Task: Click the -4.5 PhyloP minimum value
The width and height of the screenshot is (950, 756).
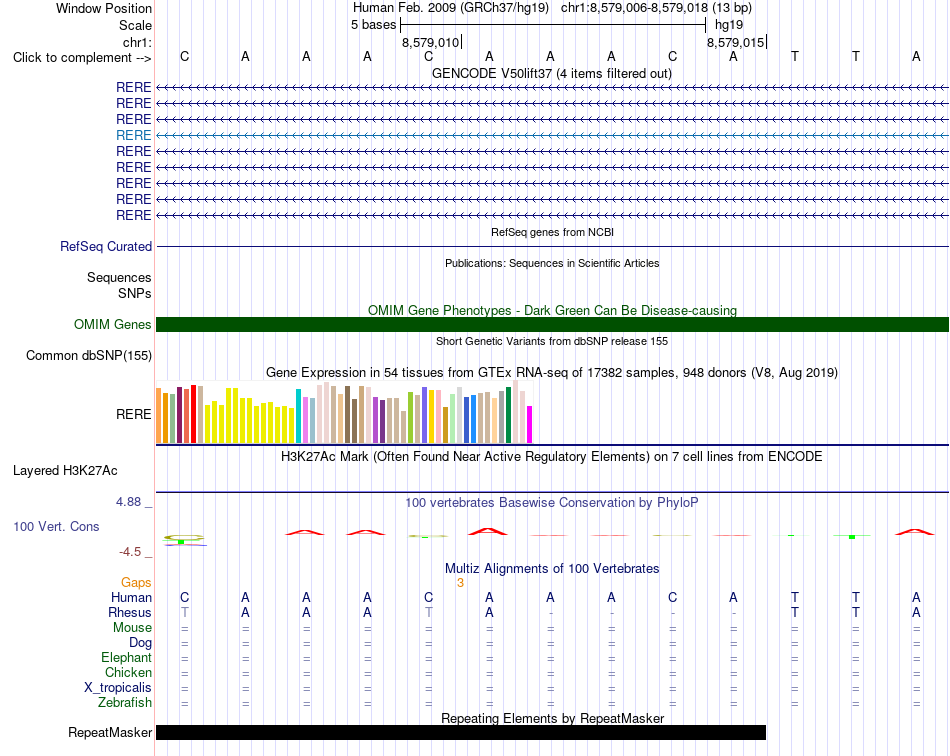Action: pos(130,552)
